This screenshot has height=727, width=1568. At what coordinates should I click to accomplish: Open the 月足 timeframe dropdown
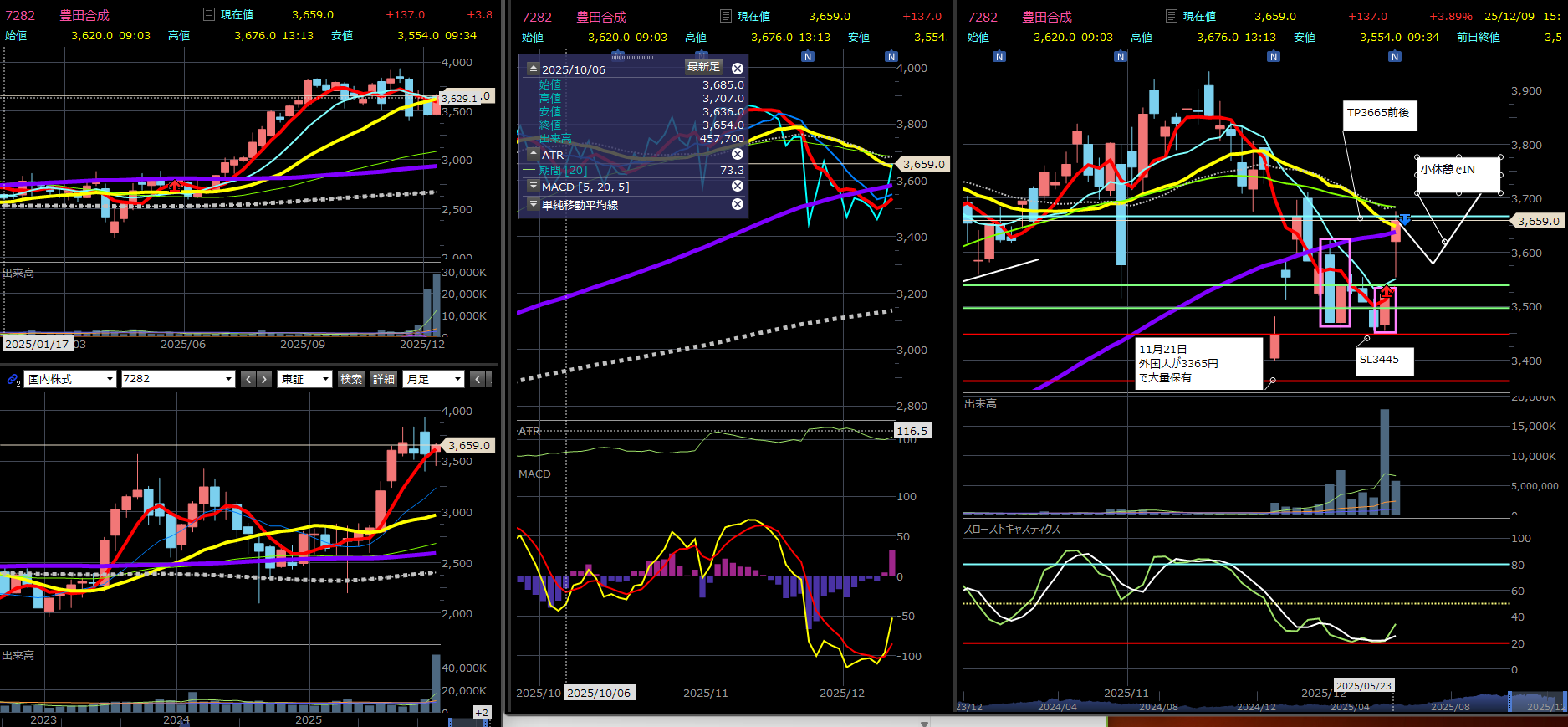coord(433,379)
